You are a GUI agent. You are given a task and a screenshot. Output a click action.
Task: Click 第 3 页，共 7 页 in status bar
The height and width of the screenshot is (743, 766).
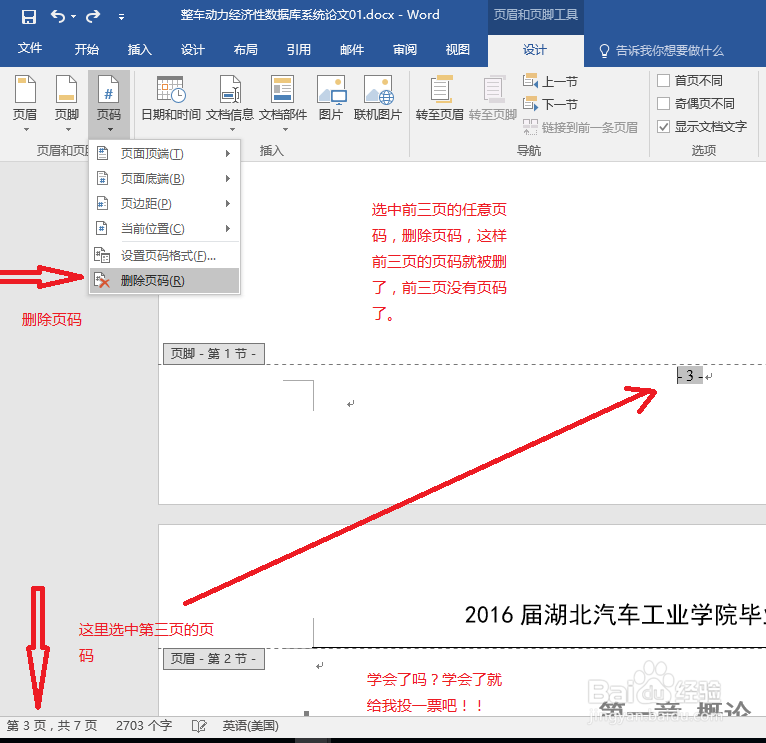pos(52,725)
